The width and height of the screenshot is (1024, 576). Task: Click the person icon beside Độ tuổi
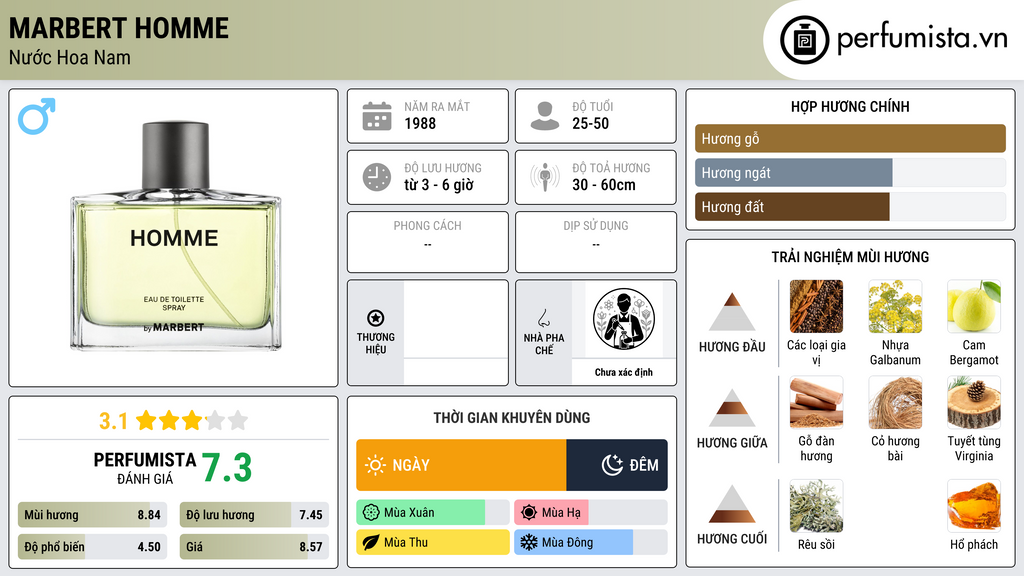545,116
